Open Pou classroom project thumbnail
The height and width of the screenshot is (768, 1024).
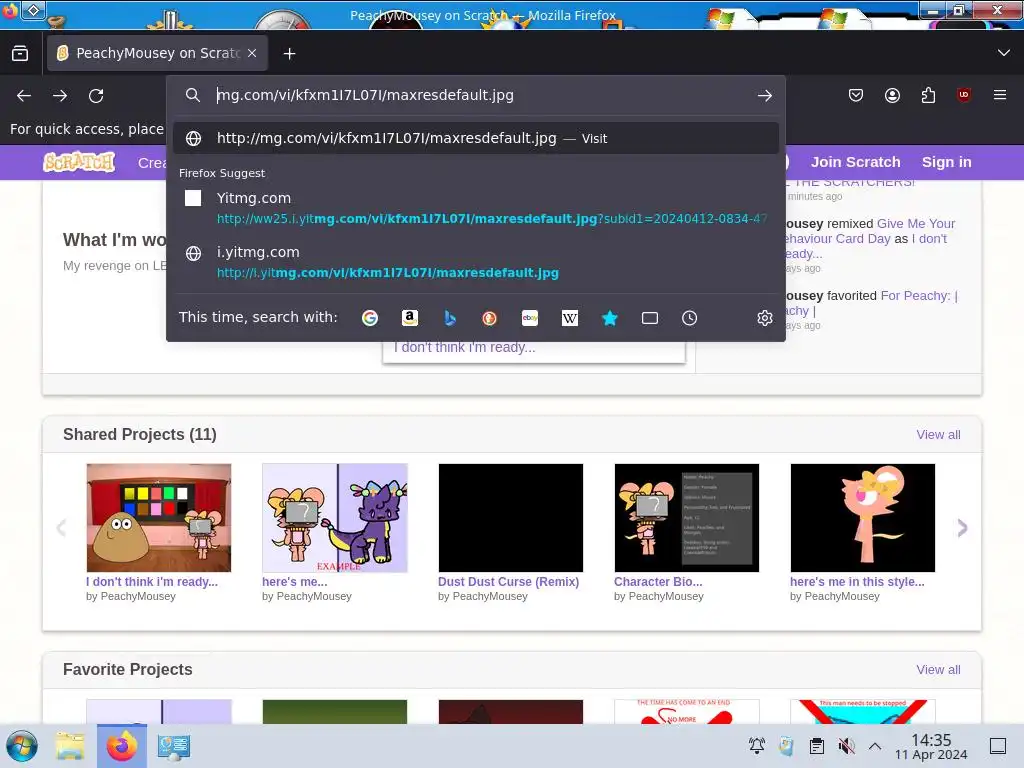click(x=159, y=518)
